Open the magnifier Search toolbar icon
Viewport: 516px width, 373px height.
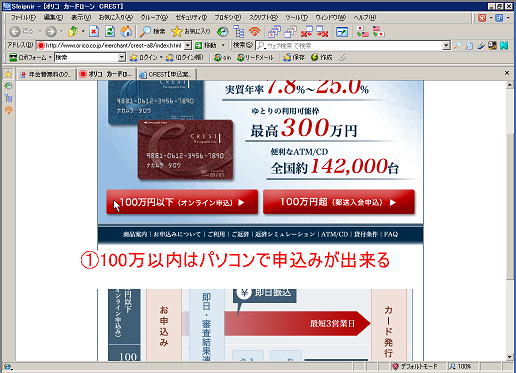152,31
